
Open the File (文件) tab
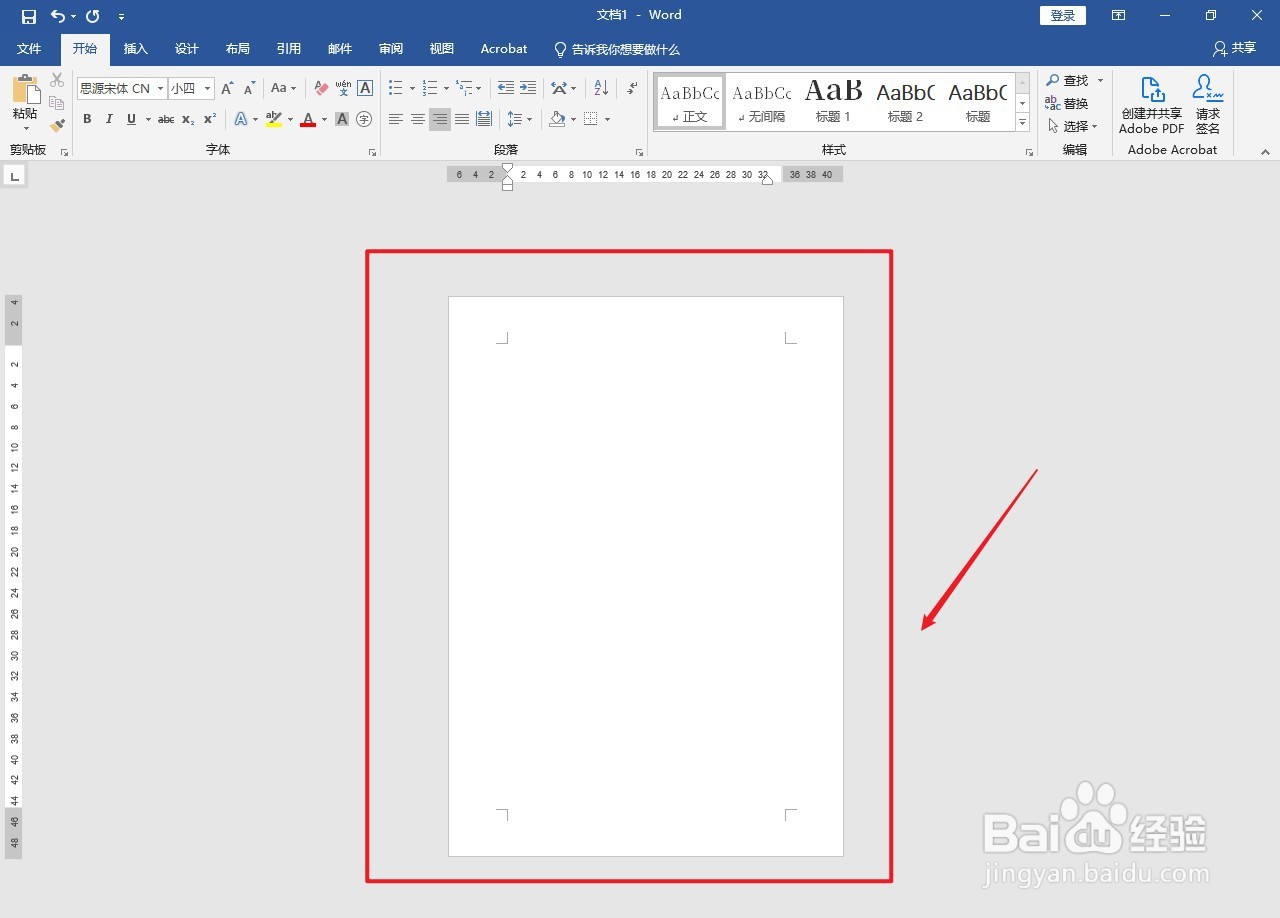tap(29, 49)
